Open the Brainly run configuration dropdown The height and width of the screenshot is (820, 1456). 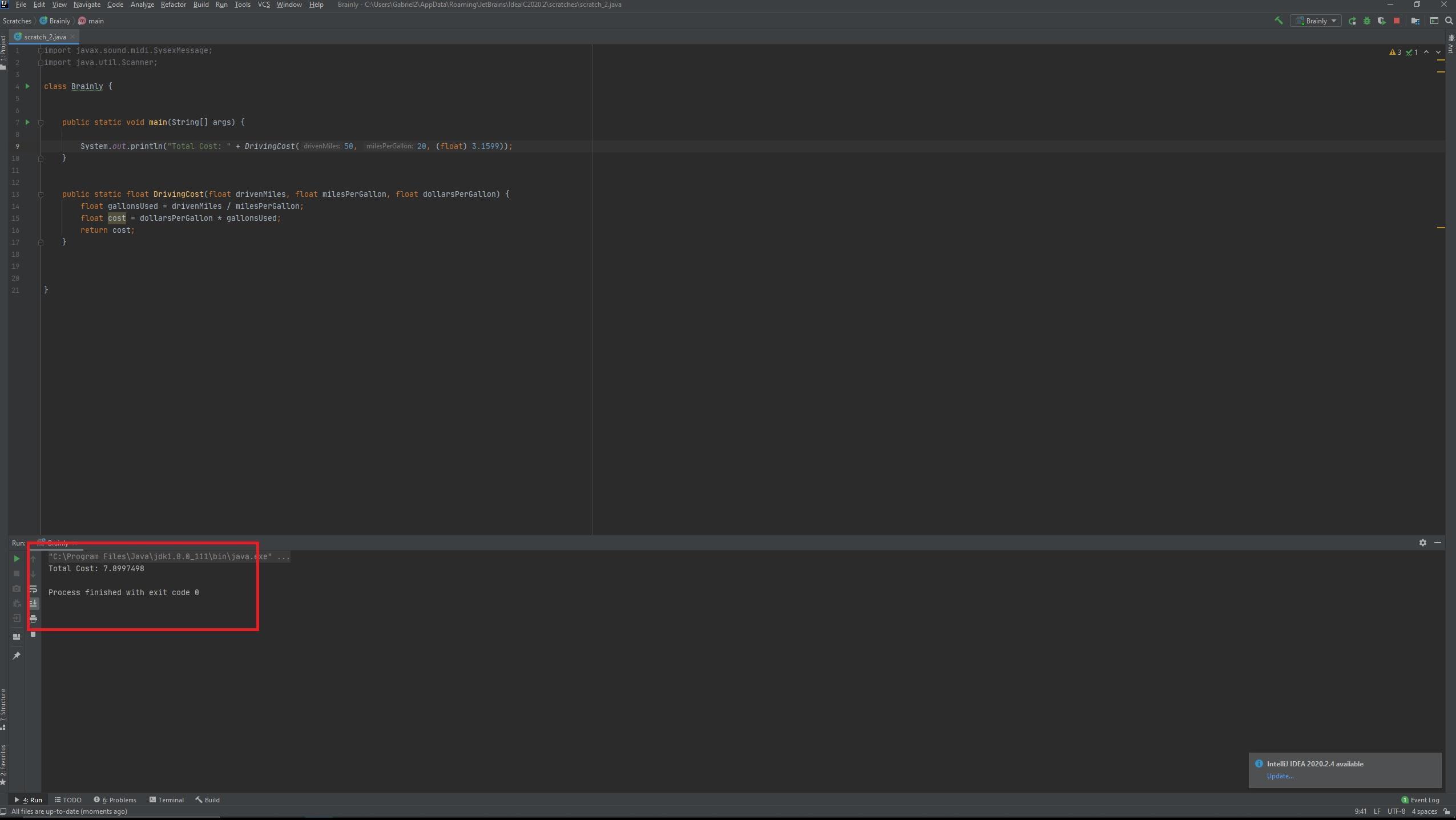(1316, 21)
